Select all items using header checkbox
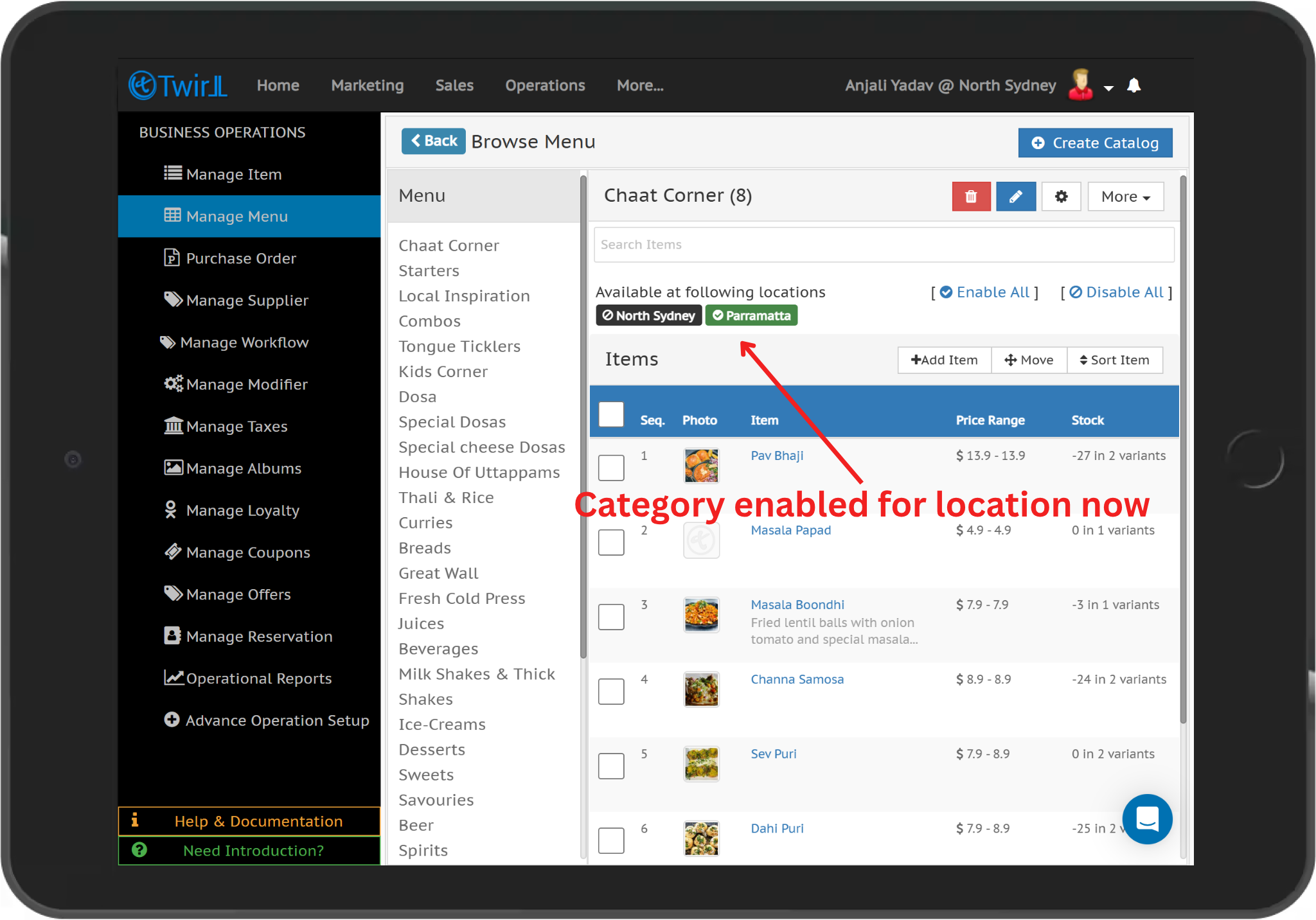This screenshot has width=1316, height=920. click(x=611, y=414)
